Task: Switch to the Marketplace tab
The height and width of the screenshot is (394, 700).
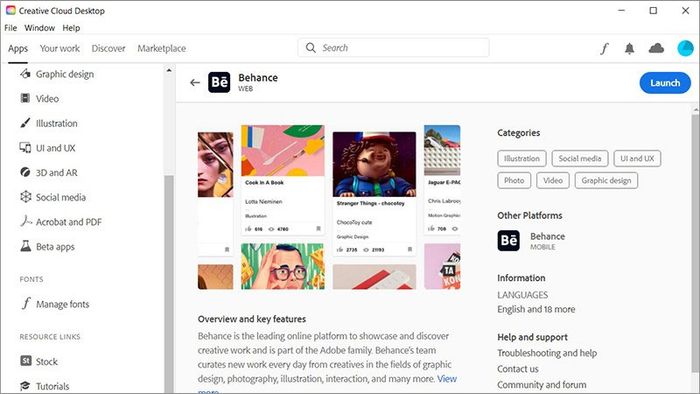Action: [162, 48]
